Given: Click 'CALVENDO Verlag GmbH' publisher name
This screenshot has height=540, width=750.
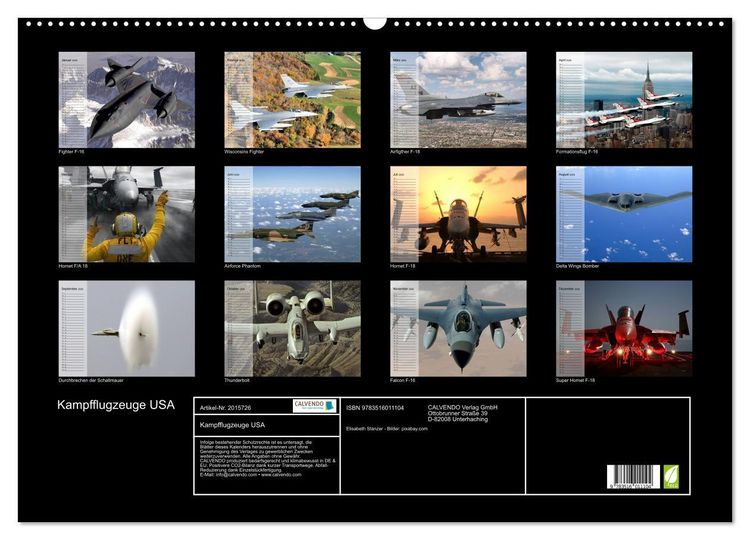Looking at the screenshot, I should pos(463,407).
